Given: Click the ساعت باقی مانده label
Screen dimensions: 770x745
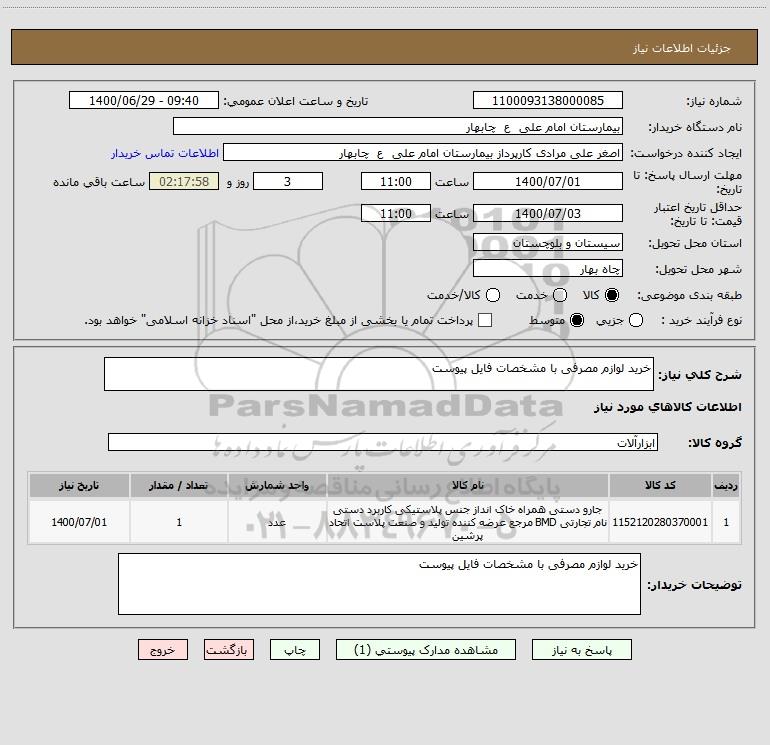Looking at the screenshot, I should point(99,182).
